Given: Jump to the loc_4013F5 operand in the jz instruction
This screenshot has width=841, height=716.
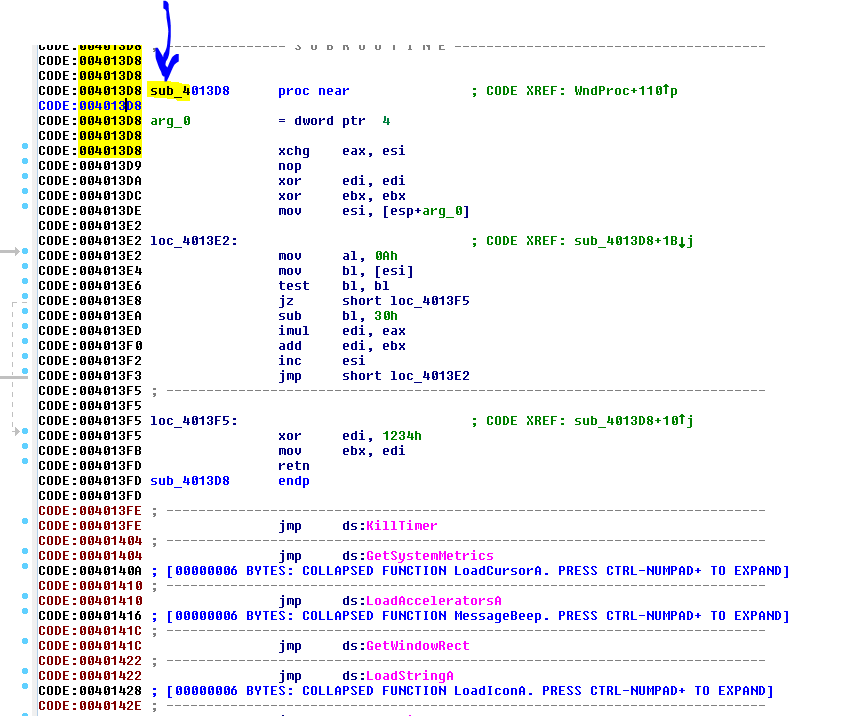Looking at the screenshot, I should (x=430, y=301).
